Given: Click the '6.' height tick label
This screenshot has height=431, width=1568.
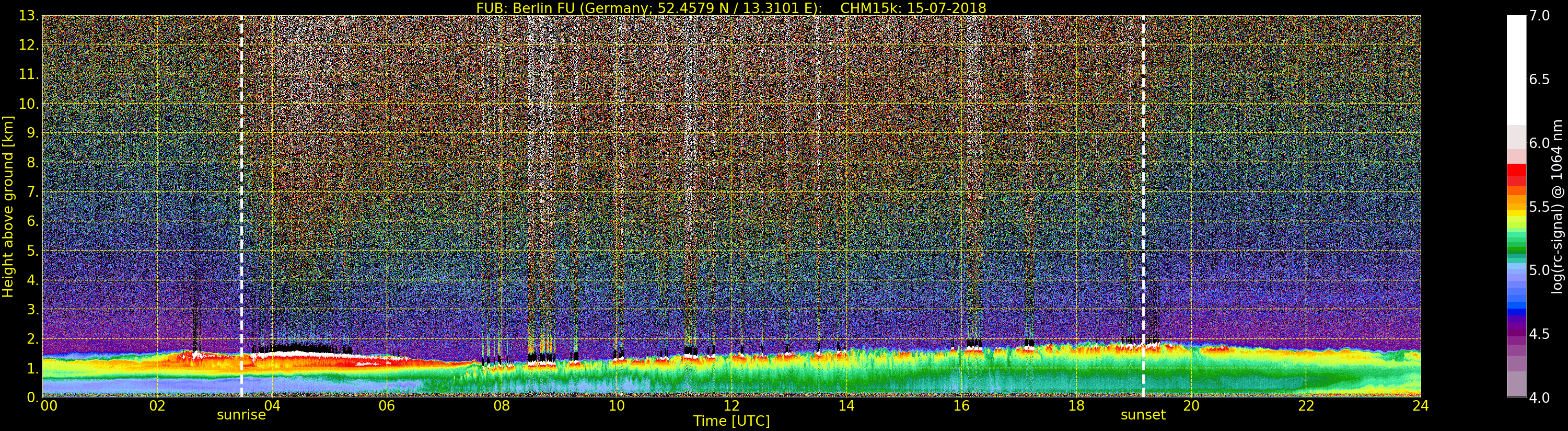Looking at the screenshot, I should 33,221.
